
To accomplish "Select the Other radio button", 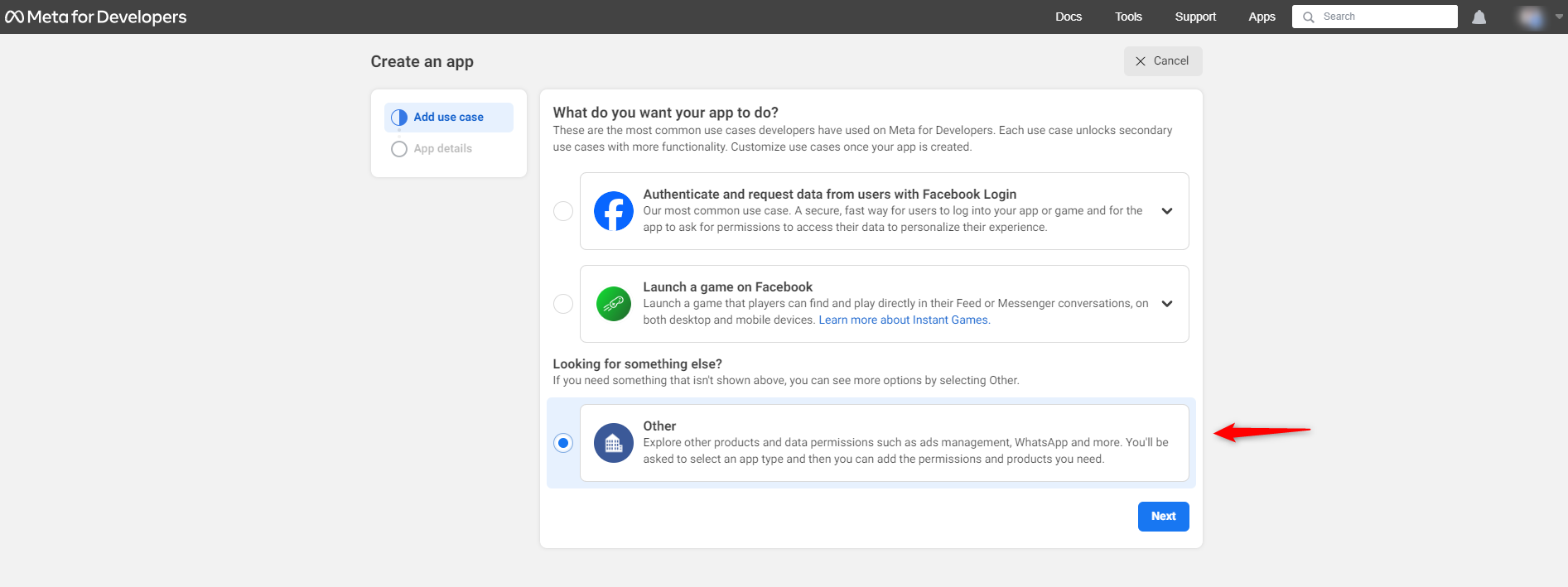I will tap(563, 443).
